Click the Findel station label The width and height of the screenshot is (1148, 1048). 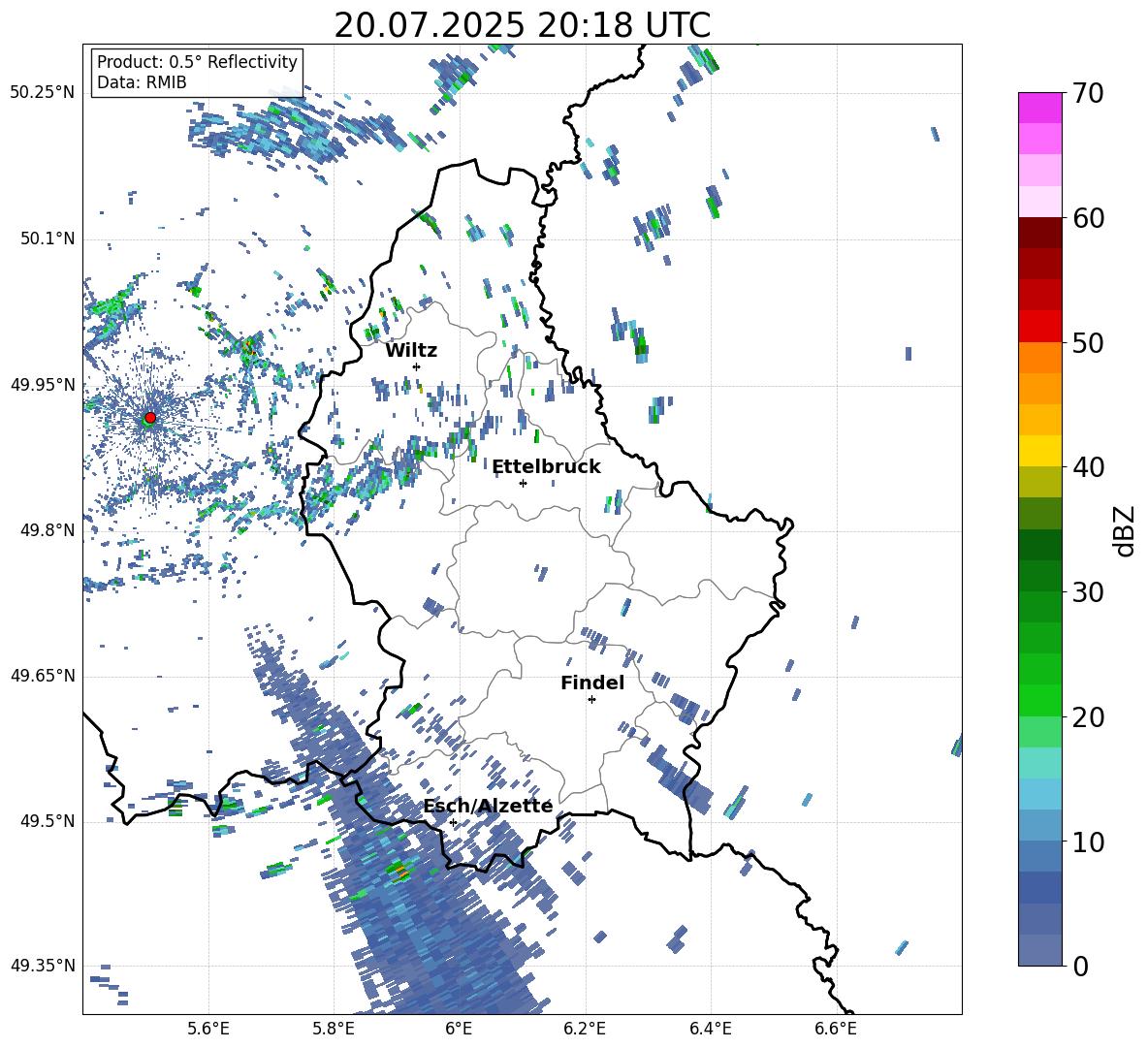(x=592, y=683)
